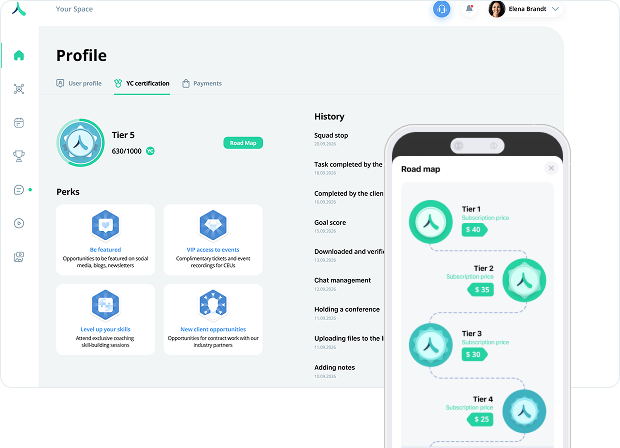
Task: Click the Be featured perk icon
Action: click(x=105, y=225)
